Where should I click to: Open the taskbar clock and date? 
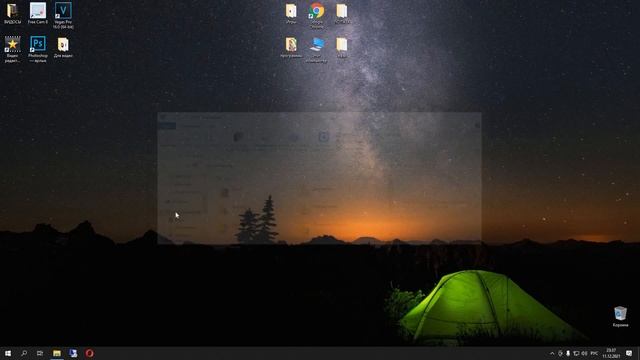pos(611,353)
